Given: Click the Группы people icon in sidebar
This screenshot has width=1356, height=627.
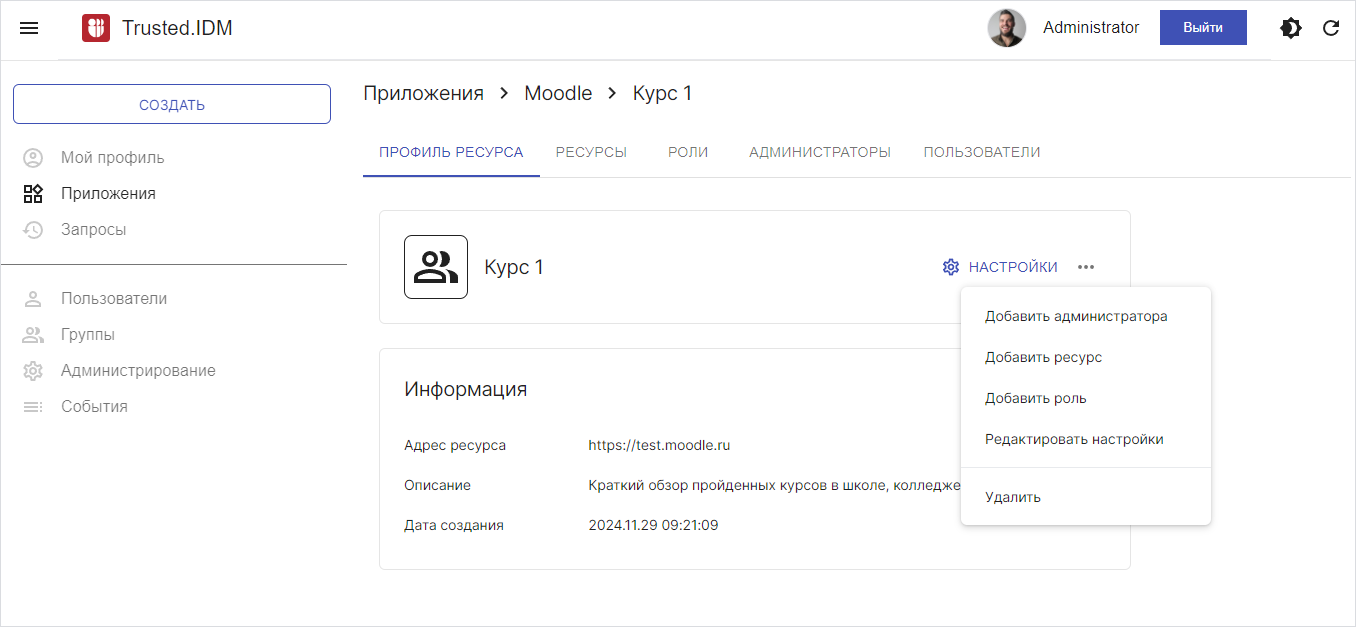Looking at the screenshot, I should pyautogui.click(x=33, y=335).
